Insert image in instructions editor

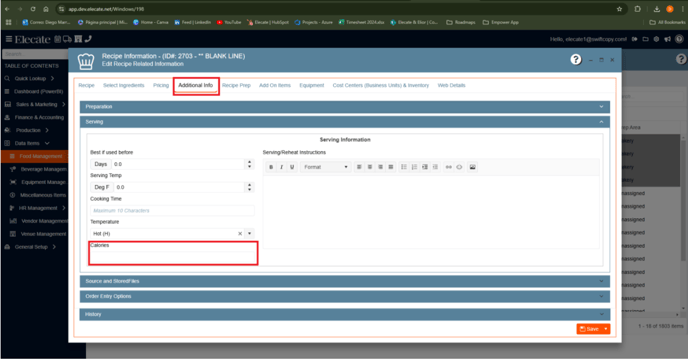(x=473, y=167)
